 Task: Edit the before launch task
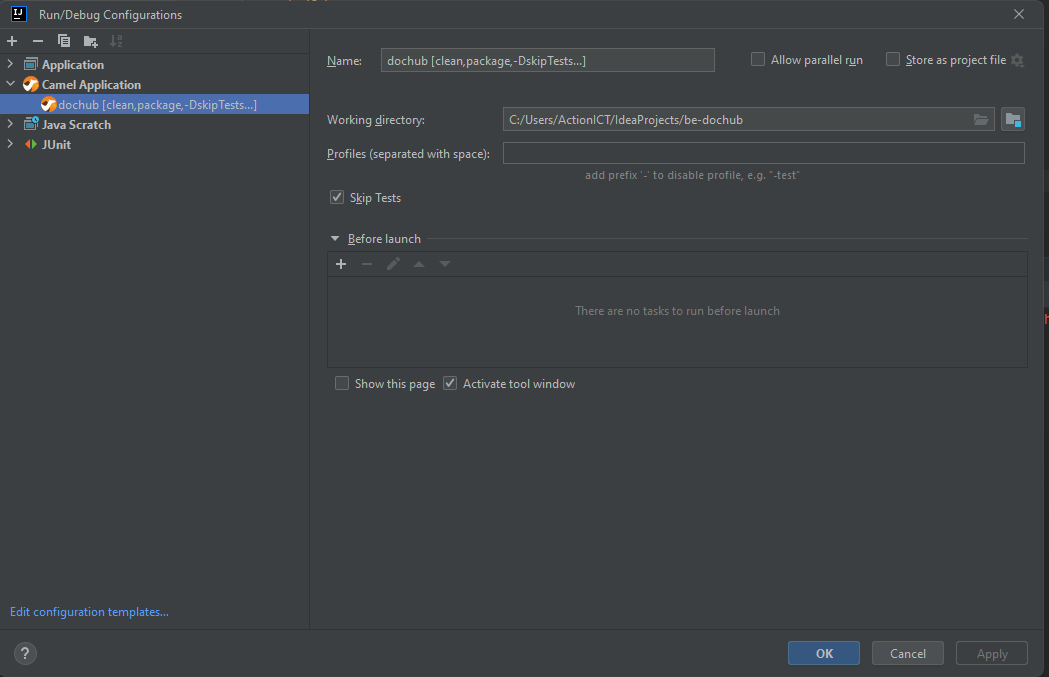click(x=393, y=264)
